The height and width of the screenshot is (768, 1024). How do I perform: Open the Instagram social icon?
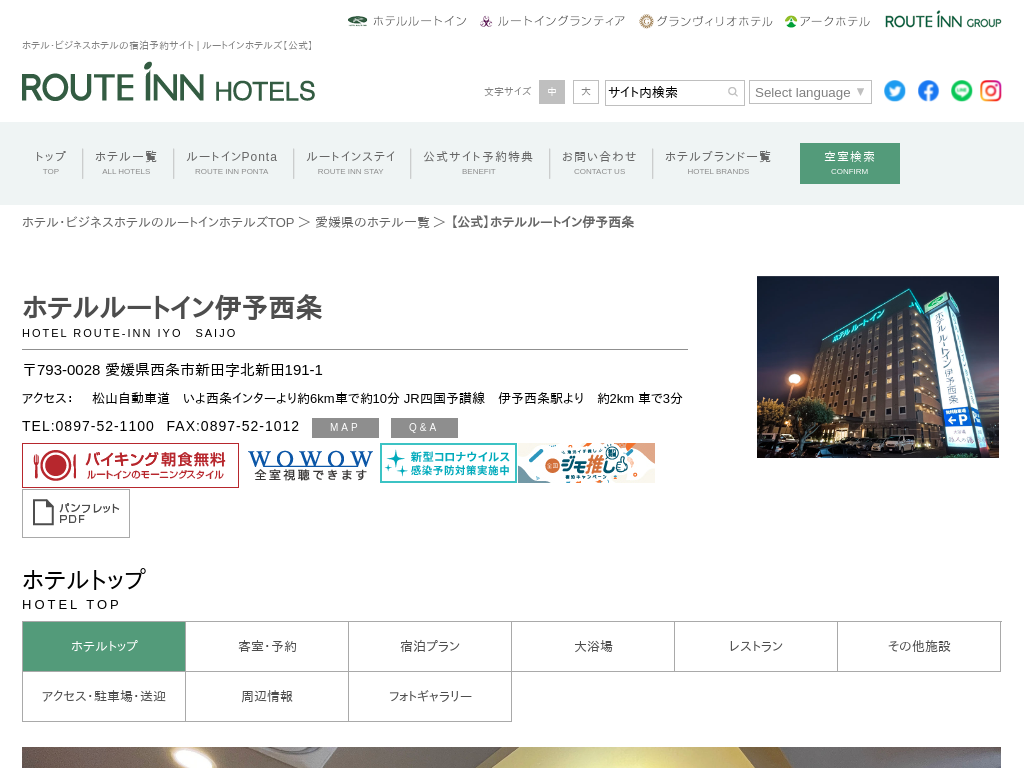pyautogui.click(x=991, y=91)
